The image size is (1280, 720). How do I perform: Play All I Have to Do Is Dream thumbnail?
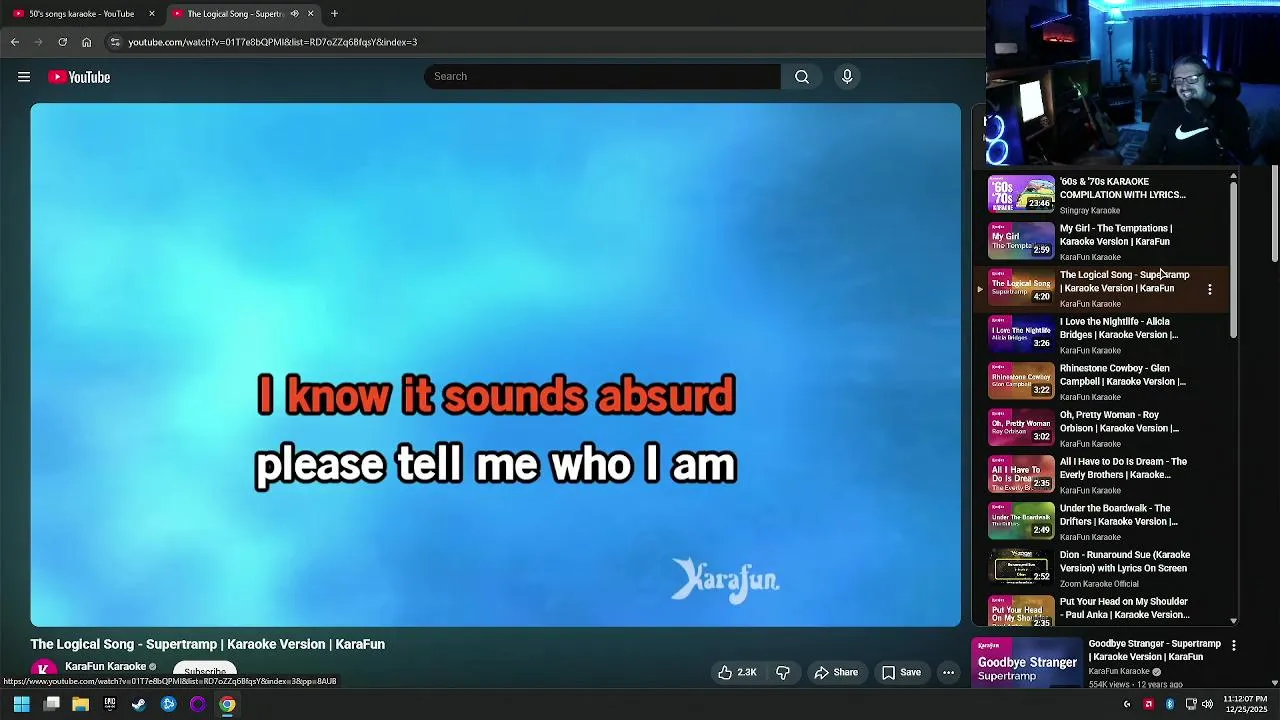[x=1021, y=474]
